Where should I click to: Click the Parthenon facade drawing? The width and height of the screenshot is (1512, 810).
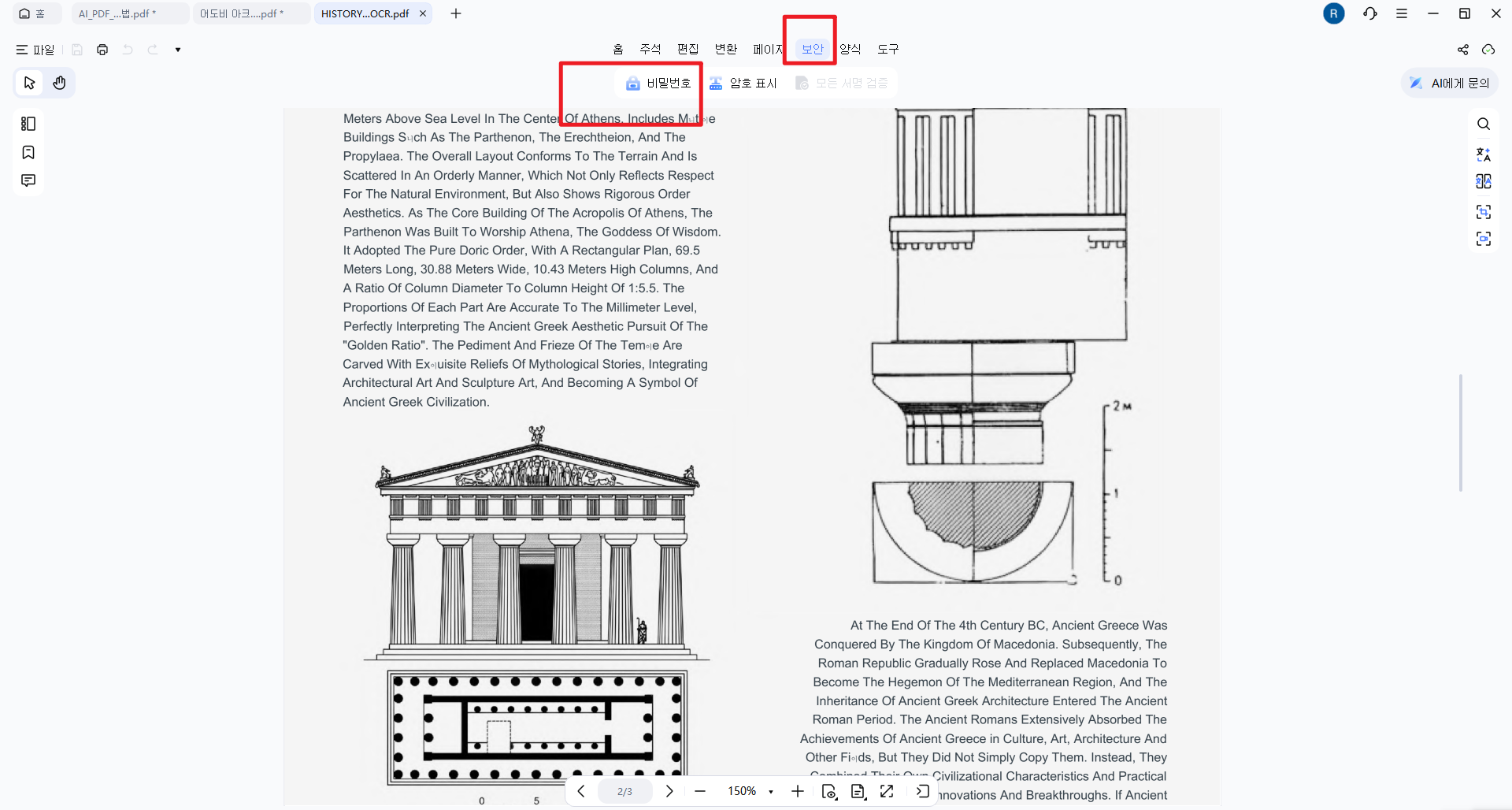point(537,542)
